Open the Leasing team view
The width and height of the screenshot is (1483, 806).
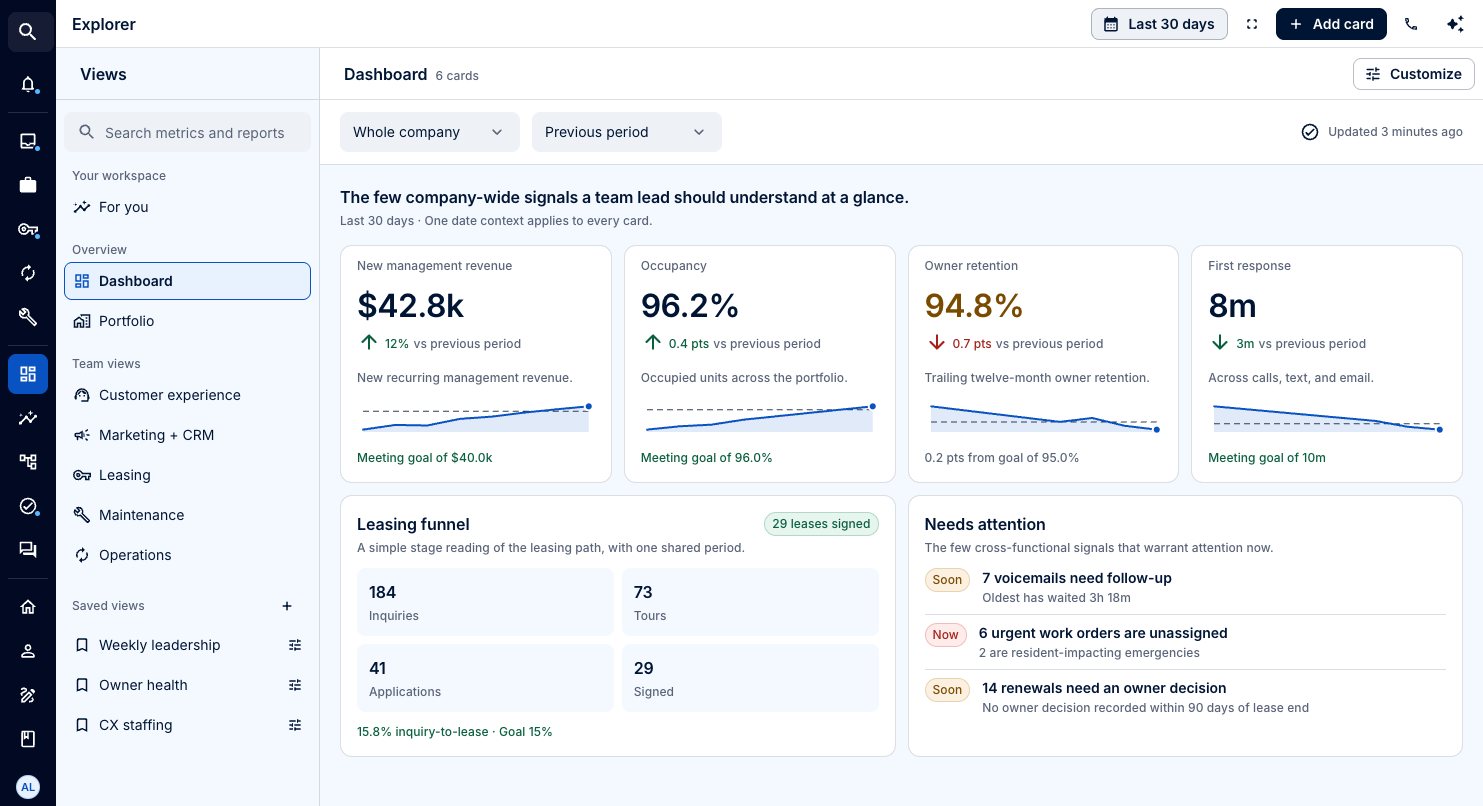pos(187,475)
